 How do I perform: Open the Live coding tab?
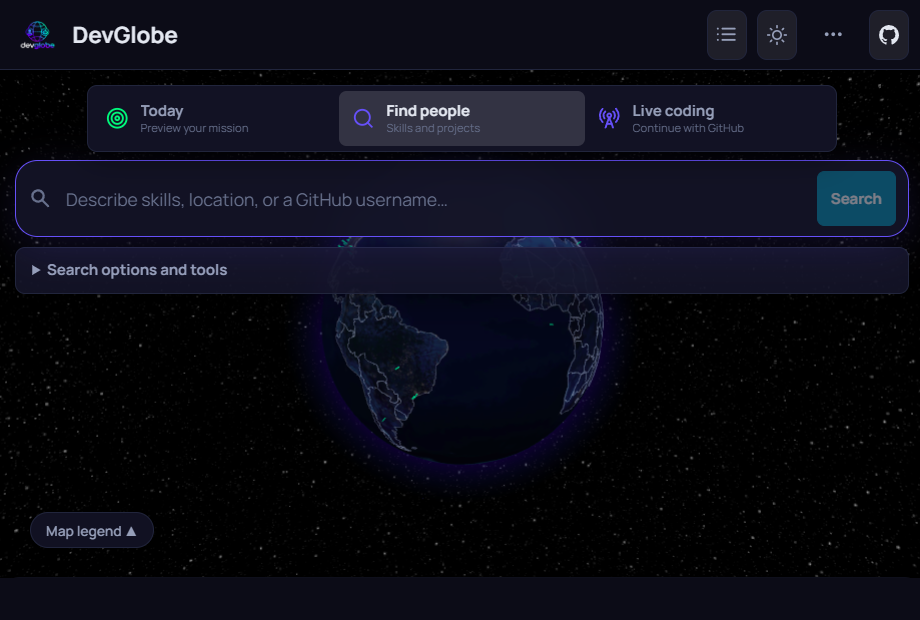[708, 118]
